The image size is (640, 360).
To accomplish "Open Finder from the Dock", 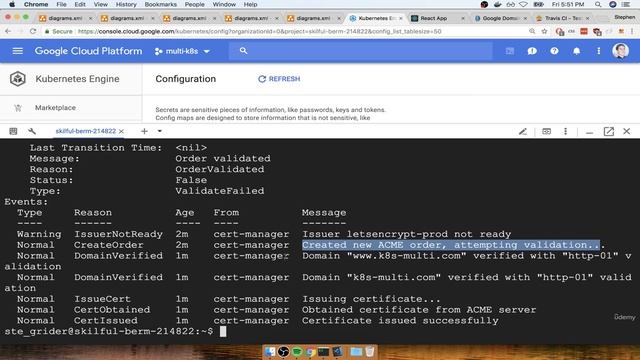I will click(x=270, y=351).
